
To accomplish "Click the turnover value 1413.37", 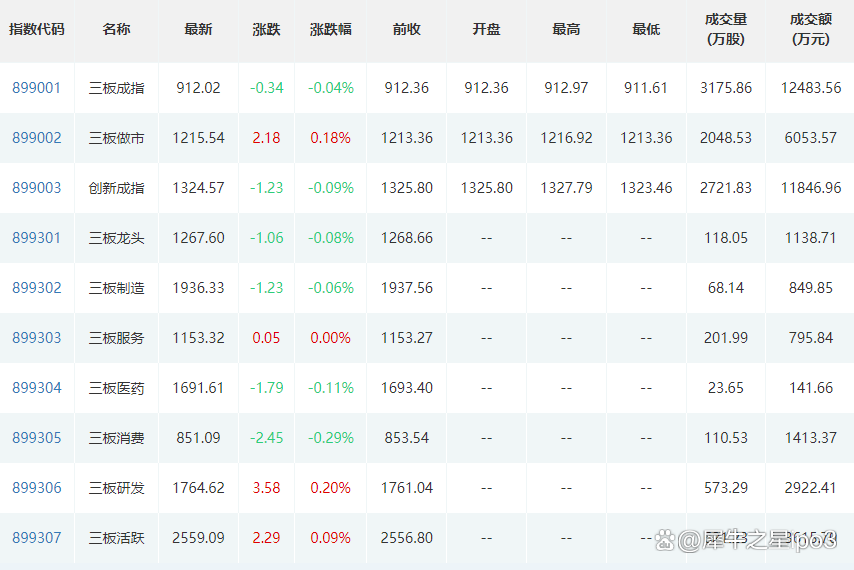I will (810, 438).
